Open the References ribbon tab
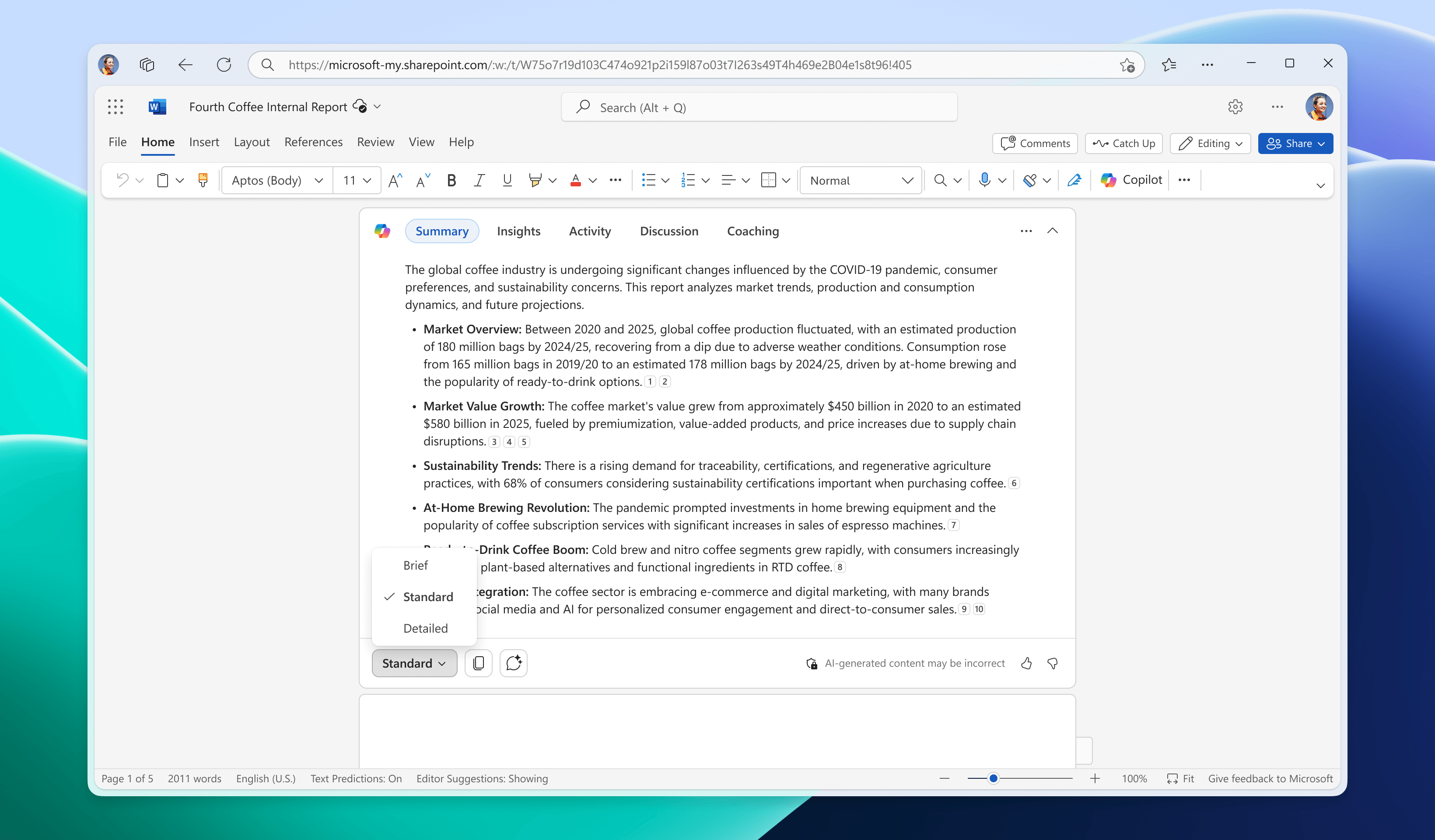This screenshot has width=1435, height=840. click(x=313, y=142)
